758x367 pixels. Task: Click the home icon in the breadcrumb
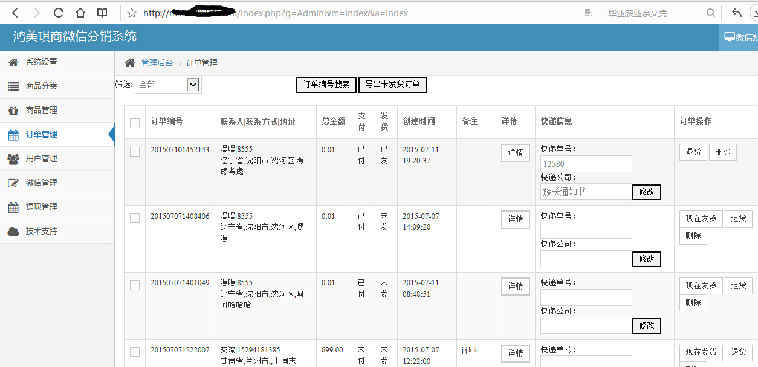tap(129, 62)
